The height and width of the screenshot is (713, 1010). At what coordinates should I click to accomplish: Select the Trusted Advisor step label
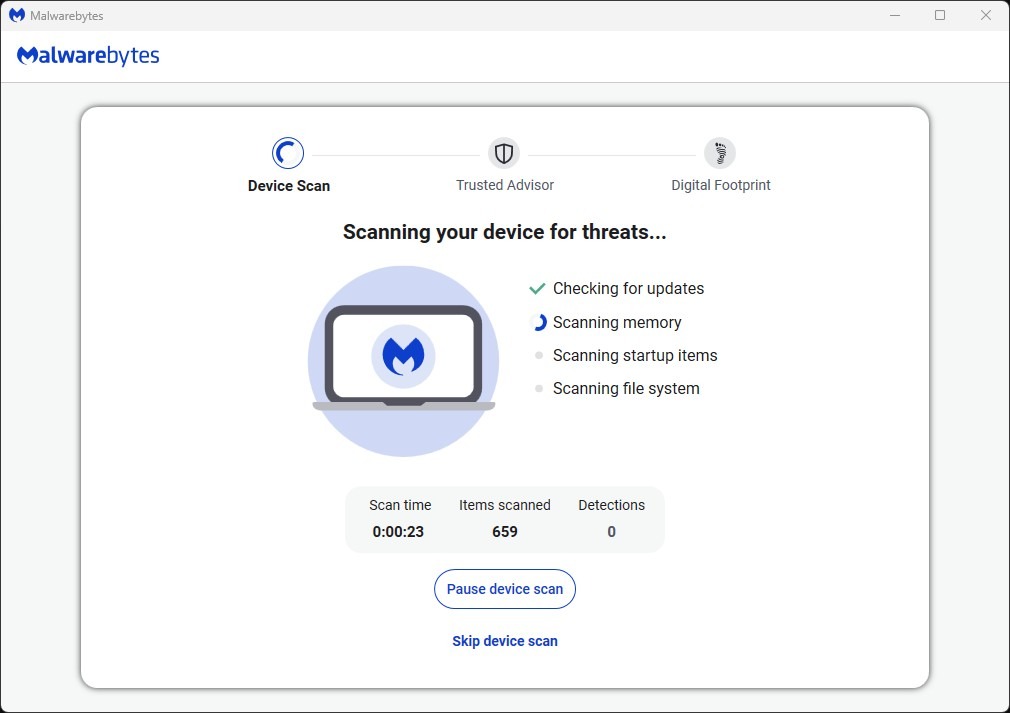504,185
